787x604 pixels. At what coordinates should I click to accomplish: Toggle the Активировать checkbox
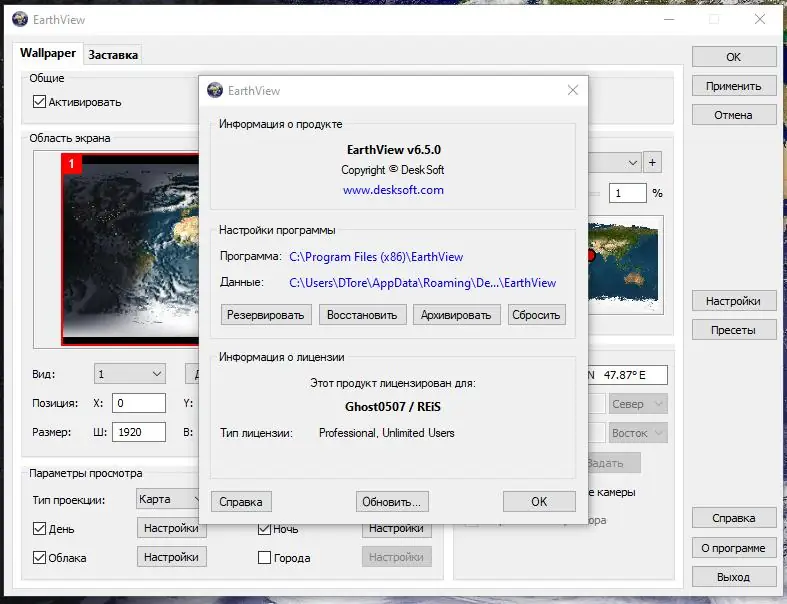39,102
